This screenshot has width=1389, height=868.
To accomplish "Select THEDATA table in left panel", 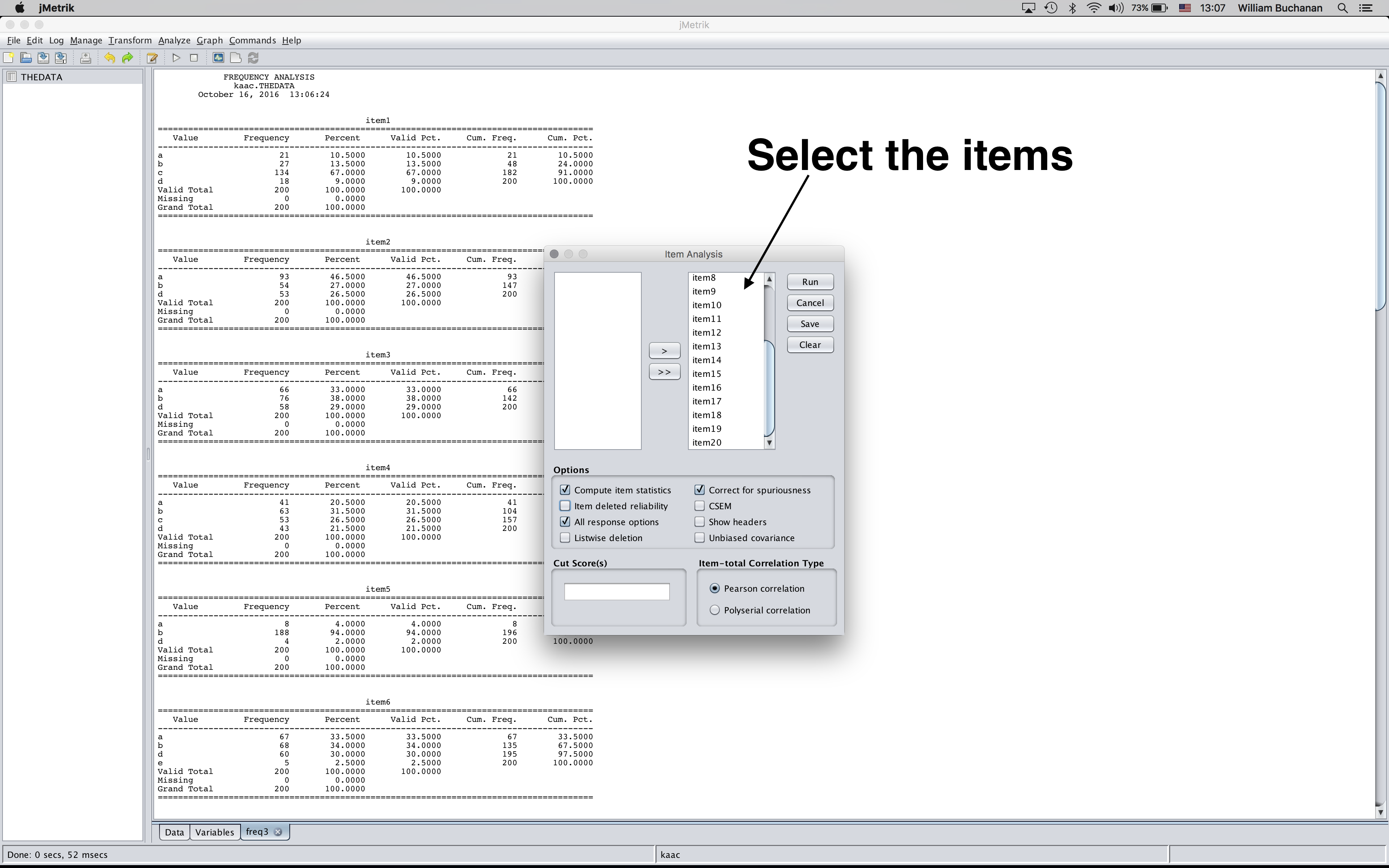I will pyautogui.click(x=73, y=77).
